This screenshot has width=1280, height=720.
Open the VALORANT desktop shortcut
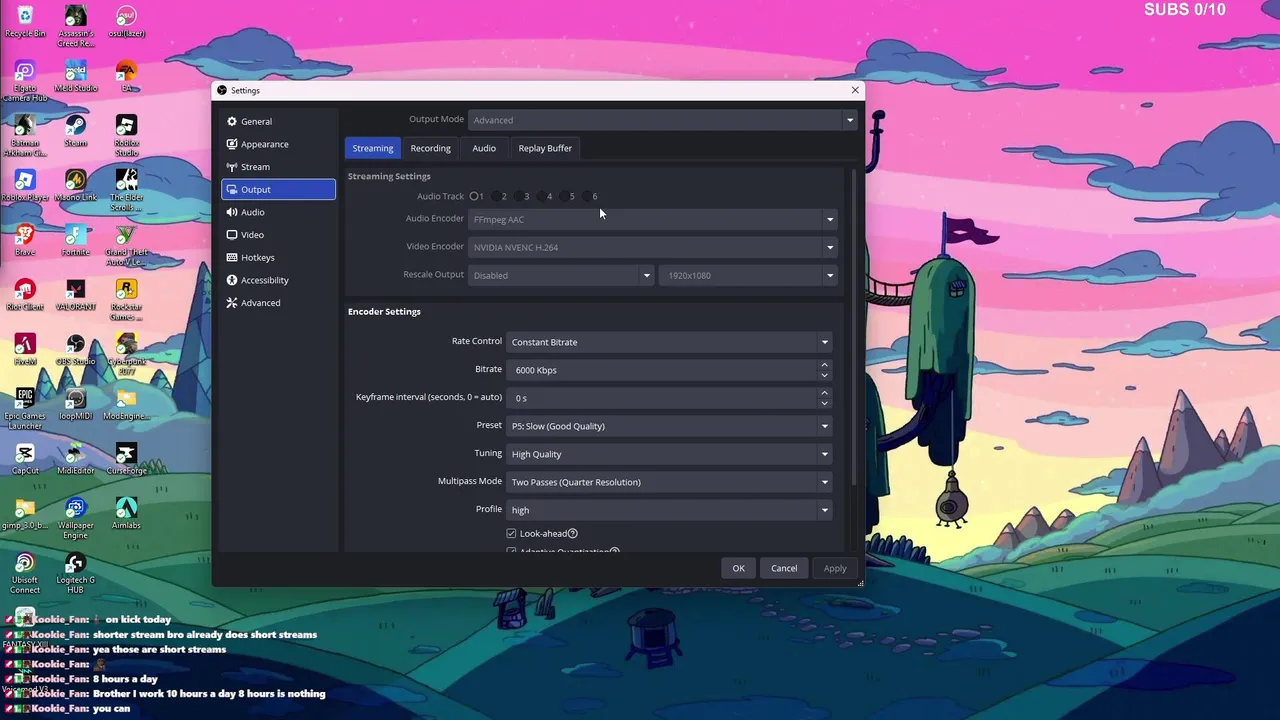(75, 294)
